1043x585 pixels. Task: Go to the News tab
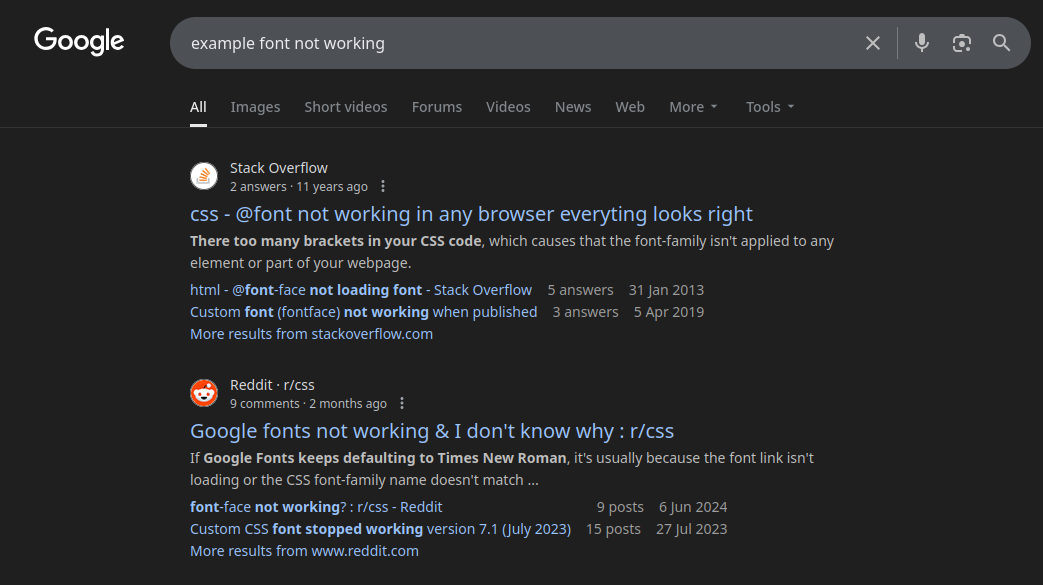click(573, 107)
